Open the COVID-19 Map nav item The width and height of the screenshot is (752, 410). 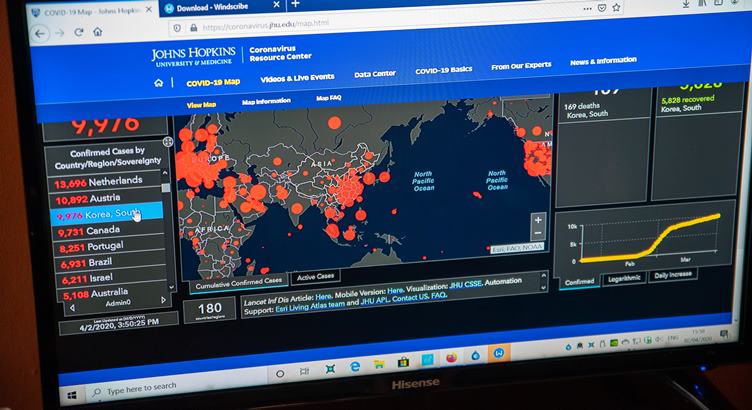213,82
